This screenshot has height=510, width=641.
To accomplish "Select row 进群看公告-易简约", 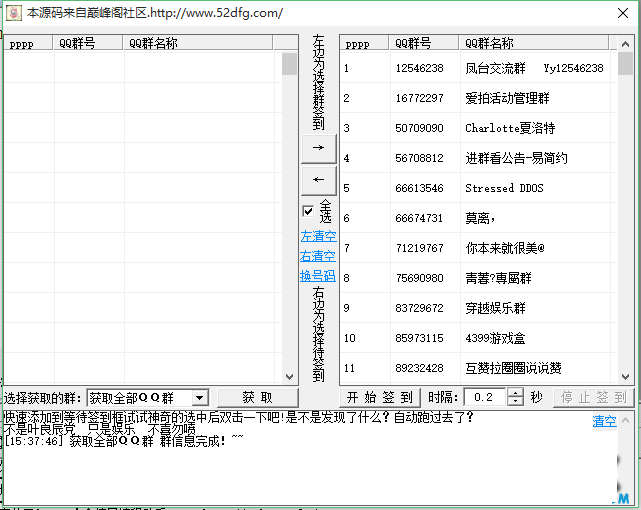I will (479, 158).
